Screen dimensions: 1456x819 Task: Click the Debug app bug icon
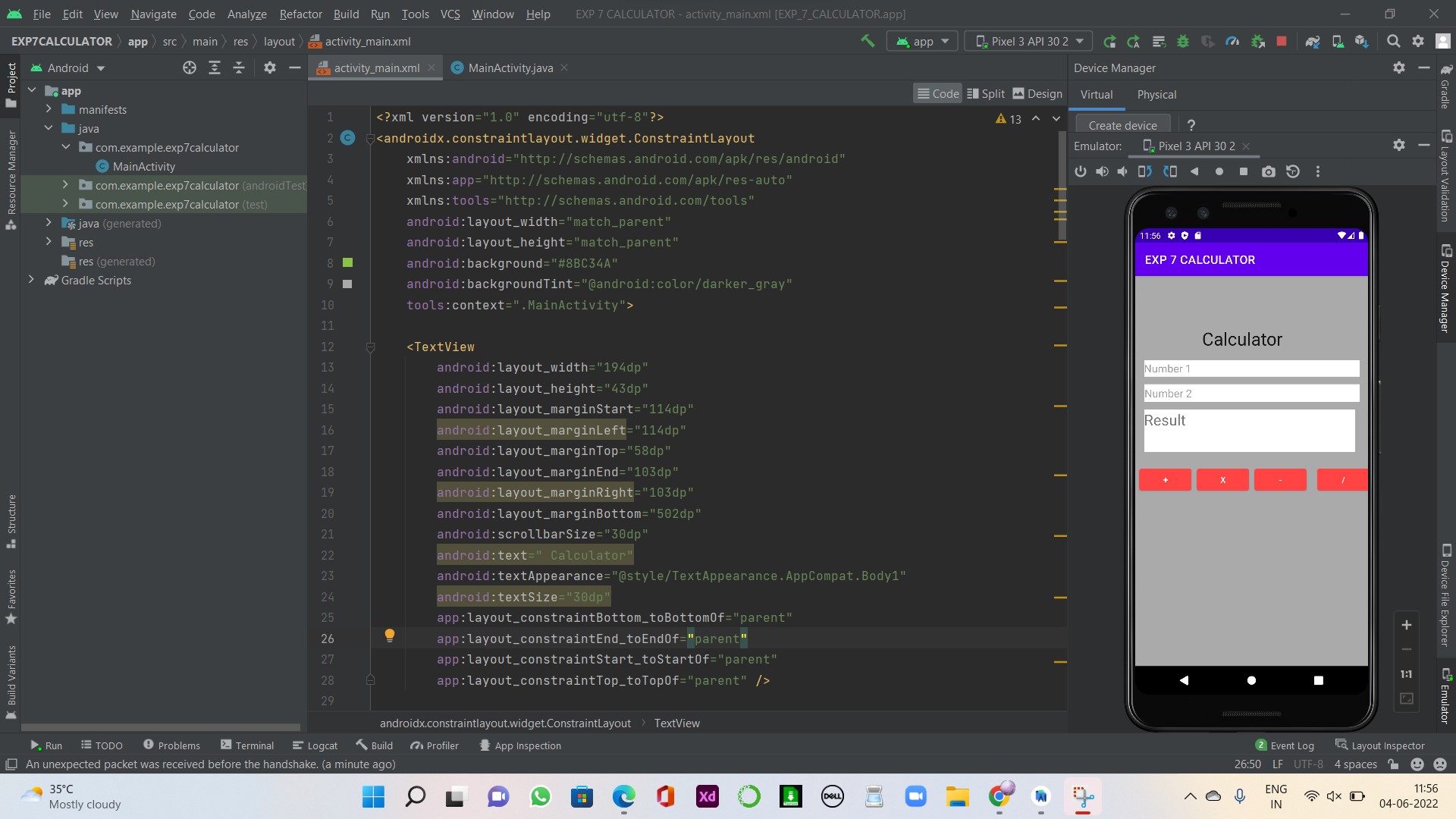click(1182, 41)
